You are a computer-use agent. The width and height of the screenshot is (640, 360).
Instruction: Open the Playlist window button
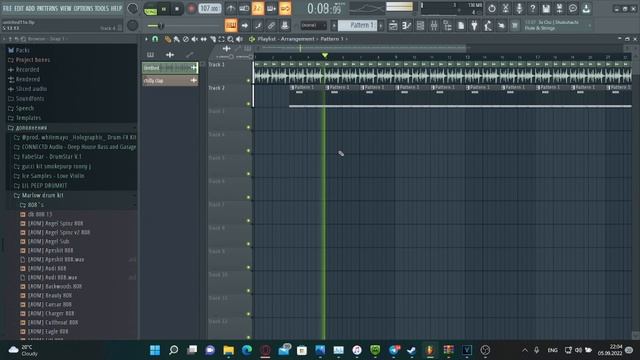(x=393, y=26)
